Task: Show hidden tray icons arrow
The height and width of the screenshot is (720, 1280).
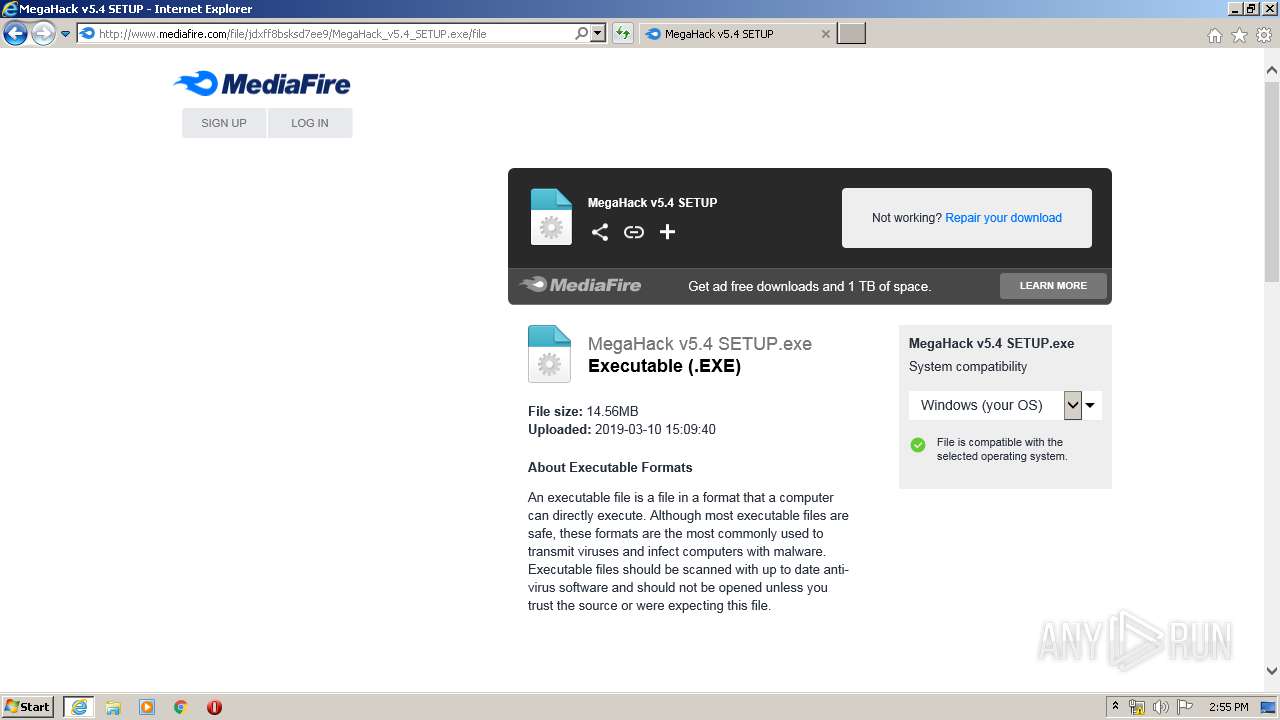Action: pyautogui.click(x=1115, y=707)
